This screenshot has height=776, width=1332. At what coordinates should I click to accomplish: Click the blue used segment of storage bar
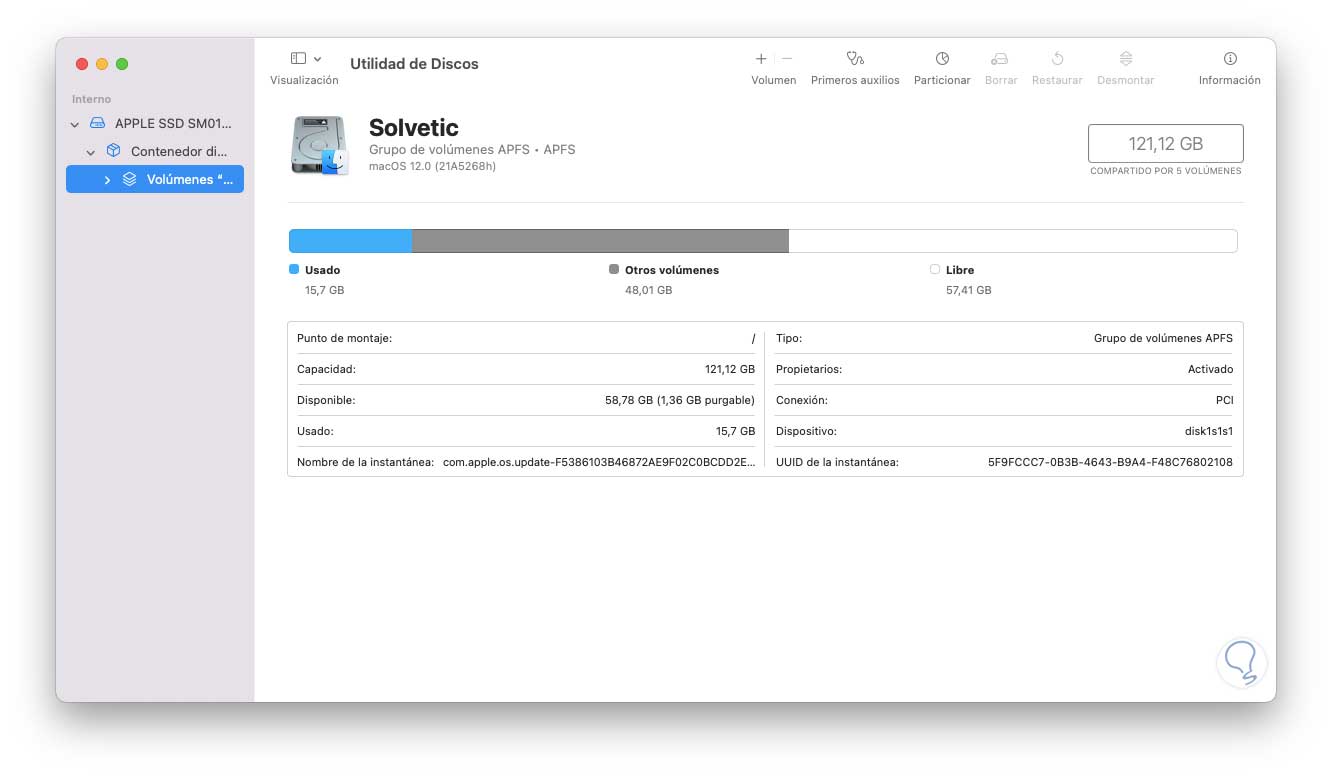(x=350, y=241)
